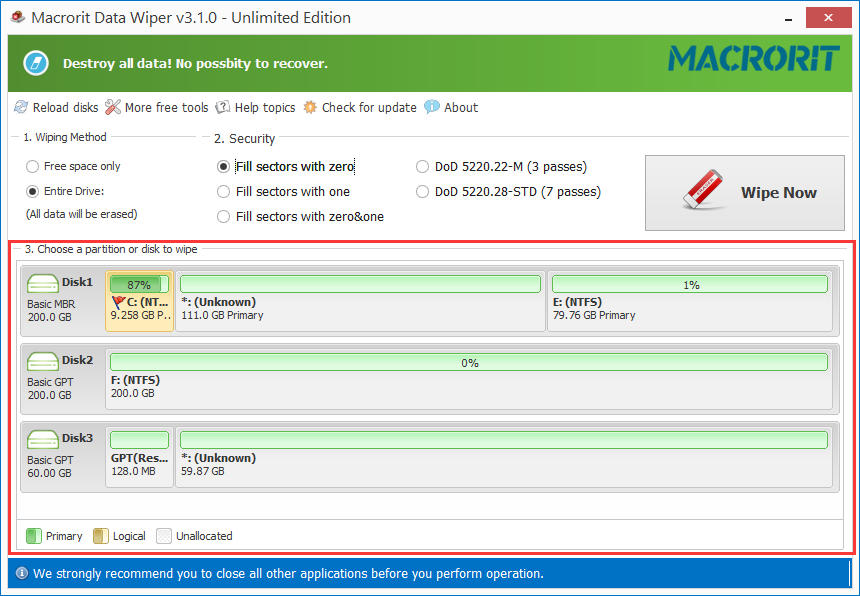The width and height of the screenshot is (860, 596).
Task: Click the Wipe Now button
Action: click(x=744, y=192)
